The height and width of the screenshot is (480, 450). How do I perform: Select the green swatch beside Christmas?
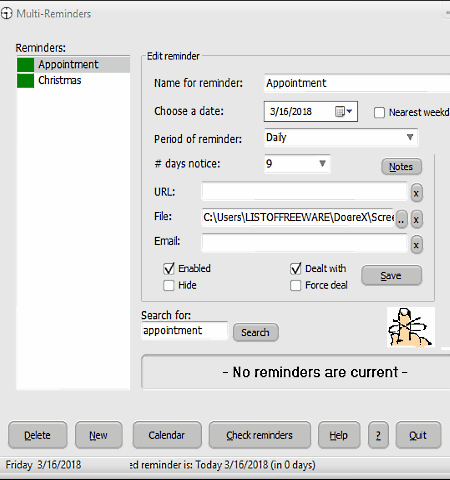pyautogui.click(x=25, y=81)
